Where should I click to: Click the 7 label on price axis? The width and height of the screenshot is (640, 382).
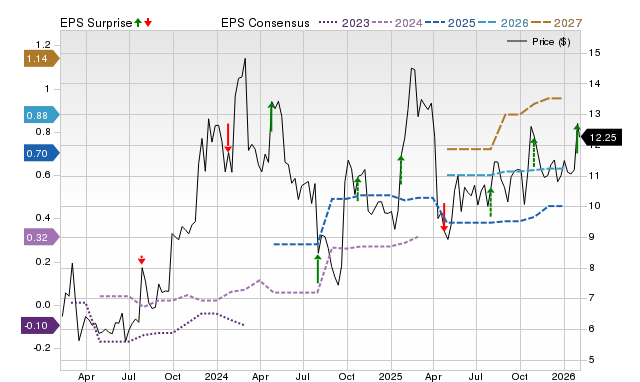[591, 298]
